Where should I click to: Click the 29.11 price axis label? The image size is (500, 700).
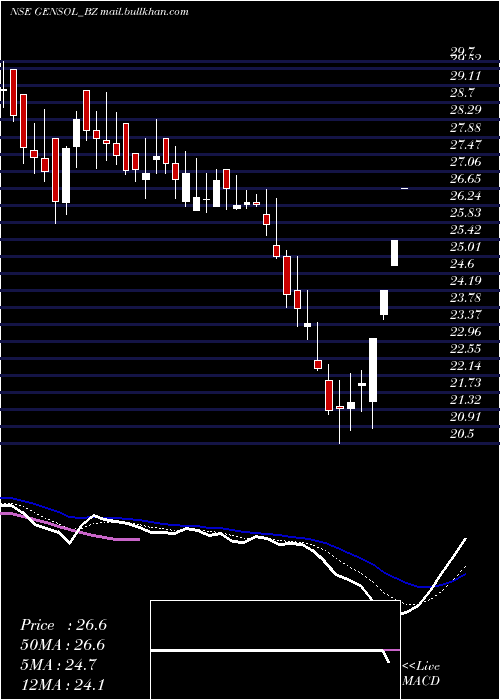pyautogui.click(x=466, y=76)
